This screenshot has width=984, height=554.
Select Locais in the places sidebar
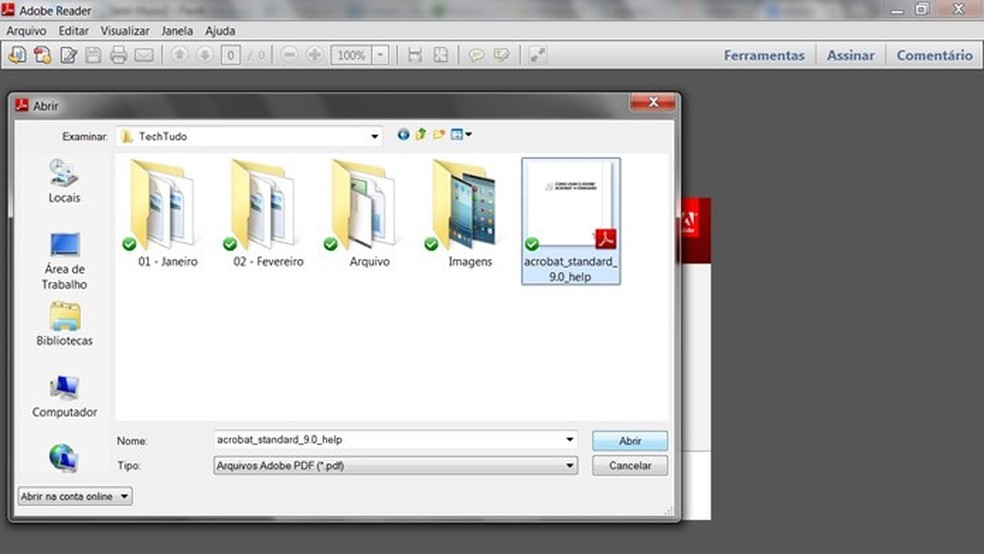point(64,181)
